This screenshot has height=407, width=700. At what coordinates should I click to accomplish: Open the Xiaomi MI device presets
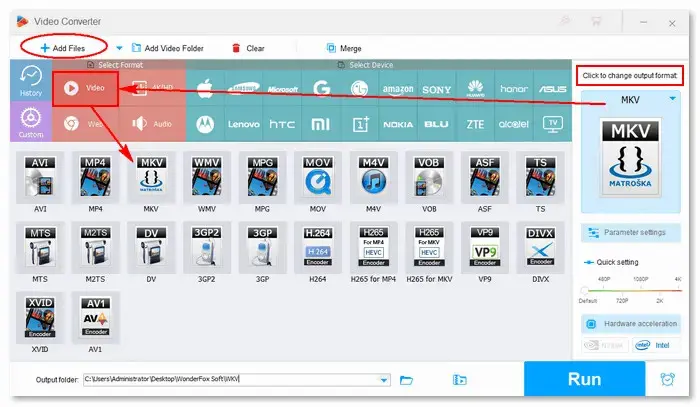(x=321, y=124)
